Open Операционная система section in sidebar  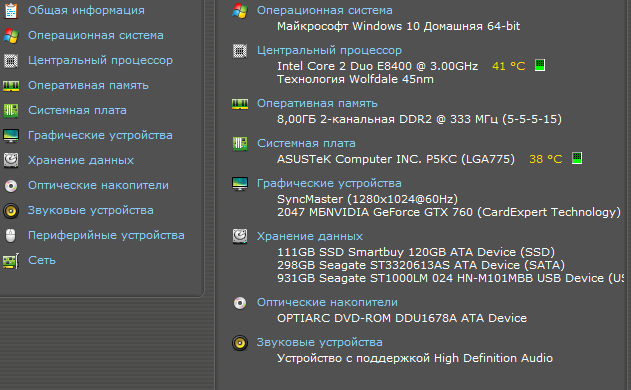(x=96, y=35)
